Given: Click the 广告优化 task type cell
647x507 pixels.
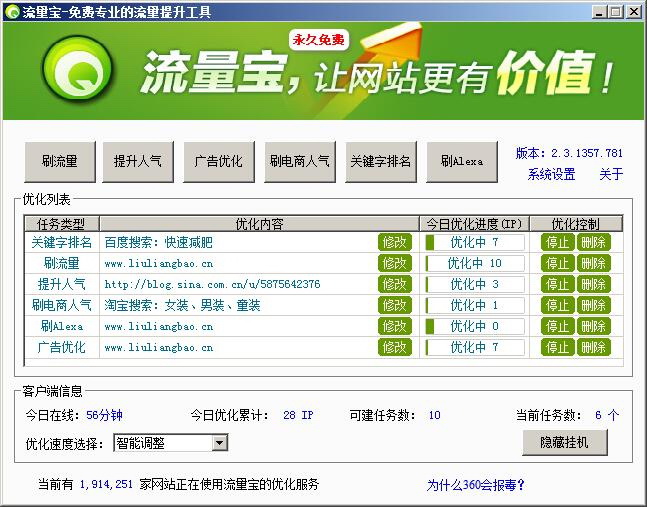Looking at the screenshot, I should [61, 347].
